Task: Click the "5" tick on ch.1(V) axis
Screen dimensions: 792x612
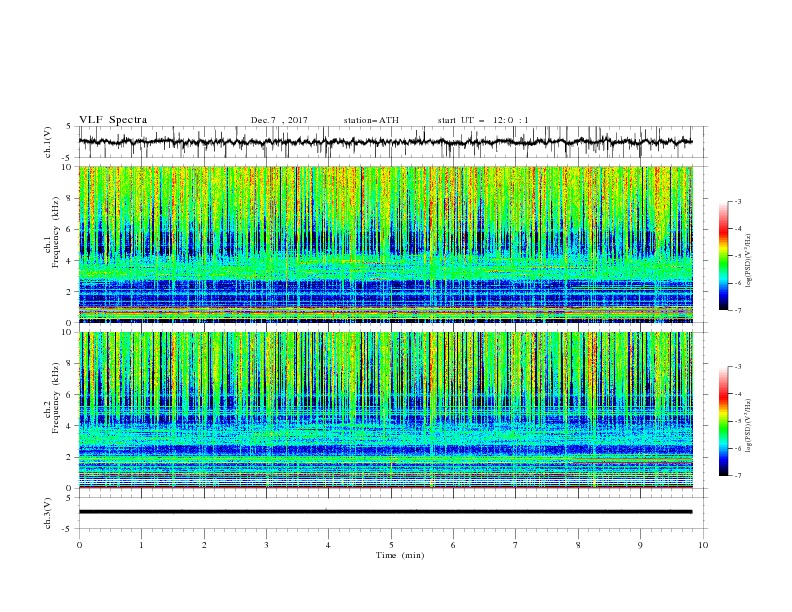Action: (70, 126)
